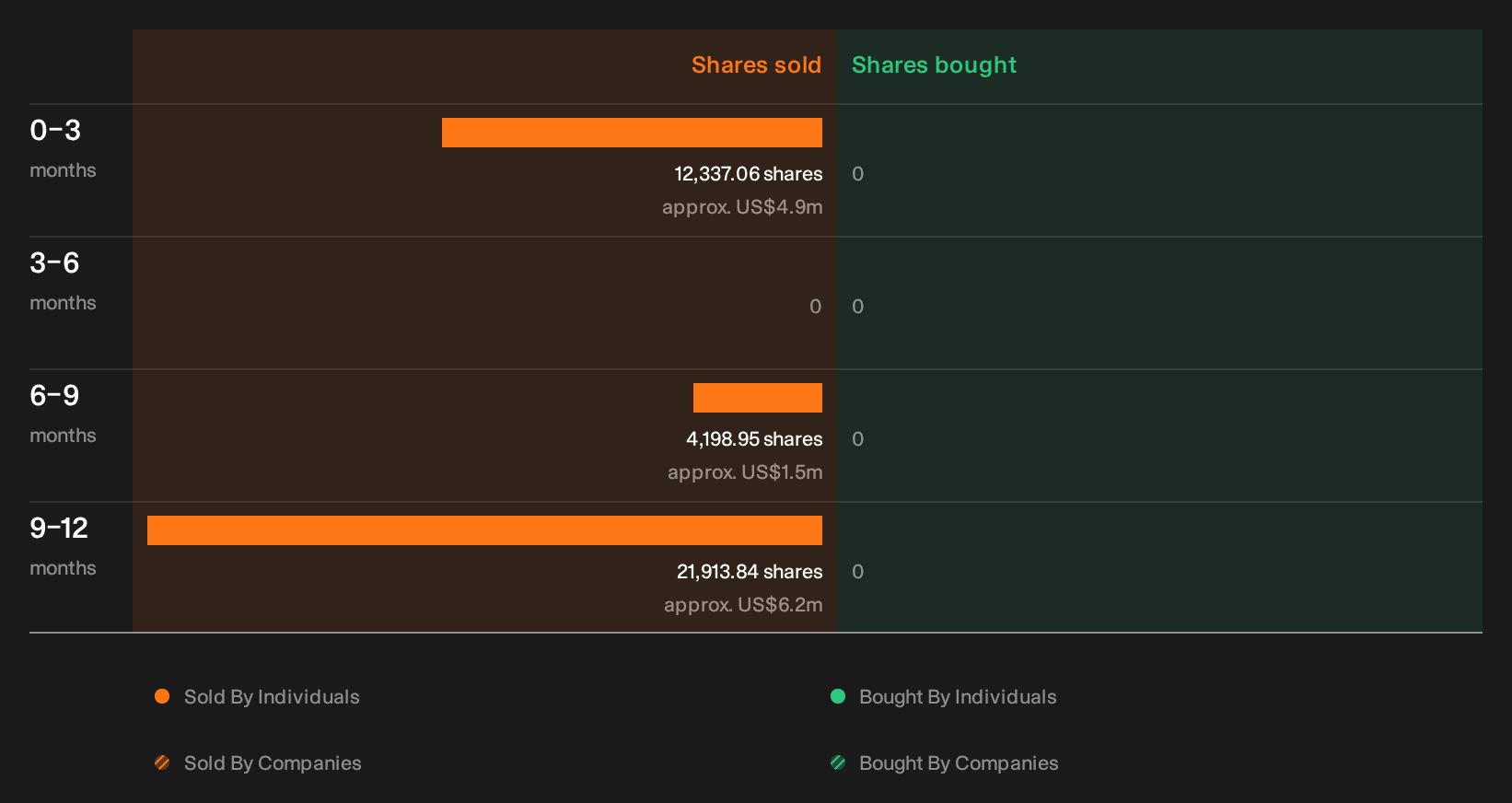Click the Shares sold column header
The width and height of the screenshot is (1512, 803).
pos(756,64)
